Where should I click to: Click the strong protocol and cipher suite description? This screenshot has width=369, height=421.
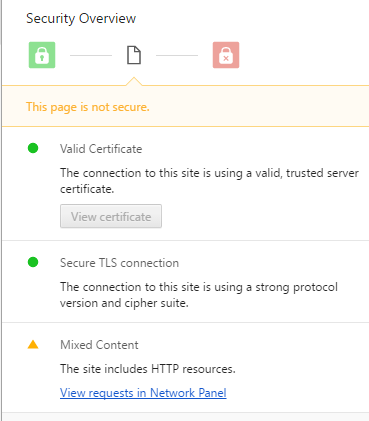pyautogui.click(x=199, y=295)
